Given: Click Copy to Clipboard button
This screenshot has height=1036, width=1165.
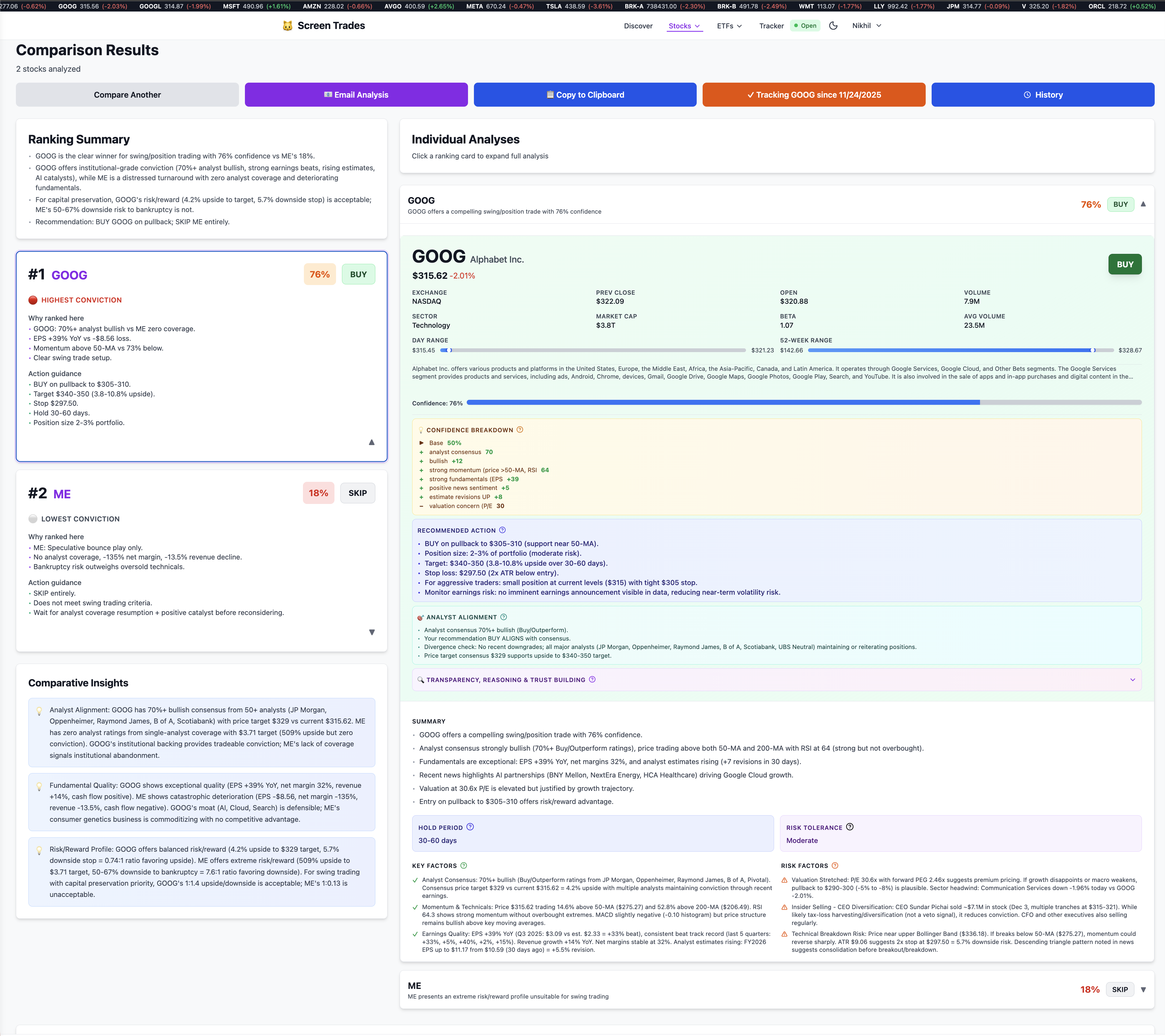Looking at the screenshot, I should pos(585,94).
